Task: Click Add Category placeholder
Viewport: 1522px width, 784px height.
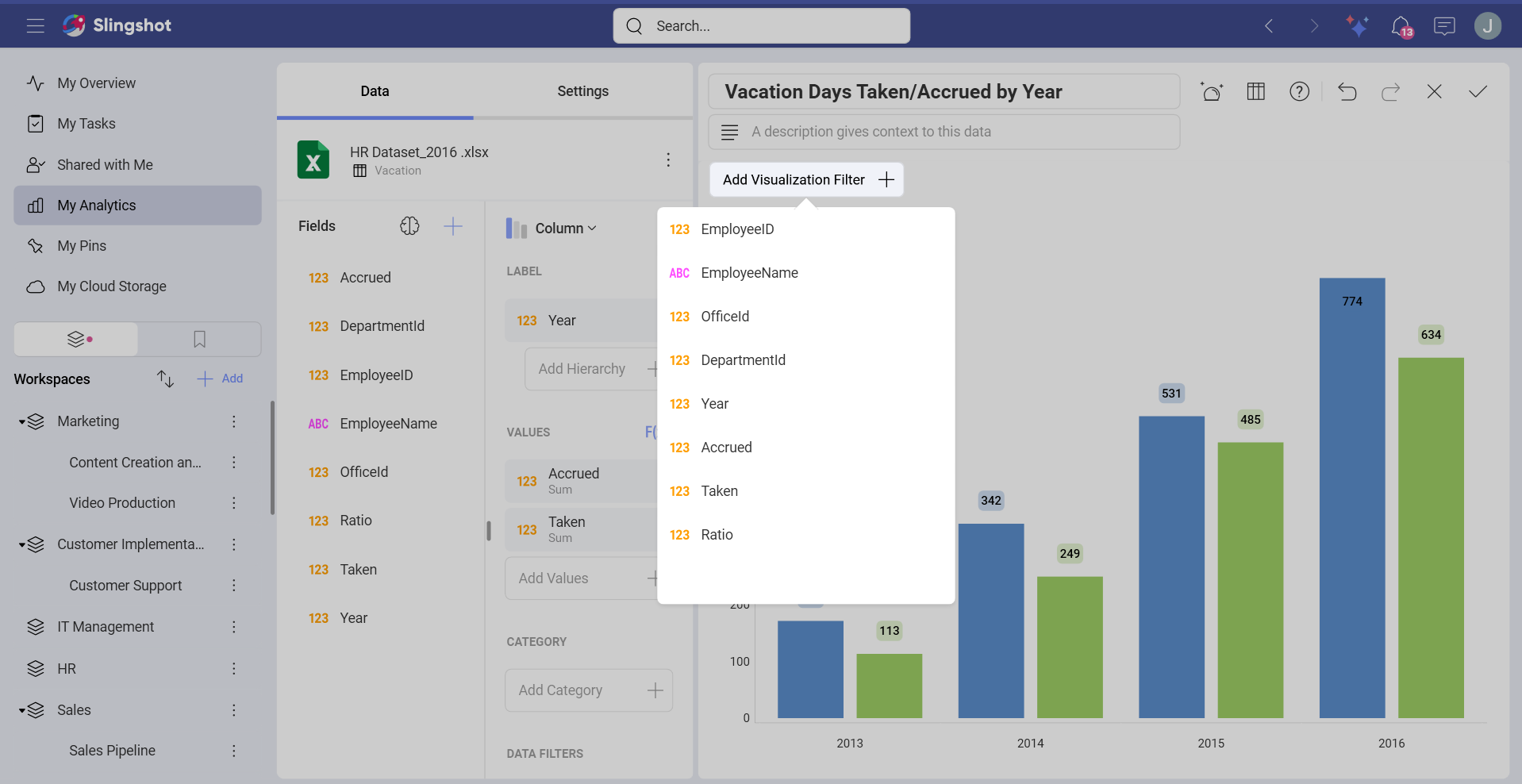Action: point(589,690)
